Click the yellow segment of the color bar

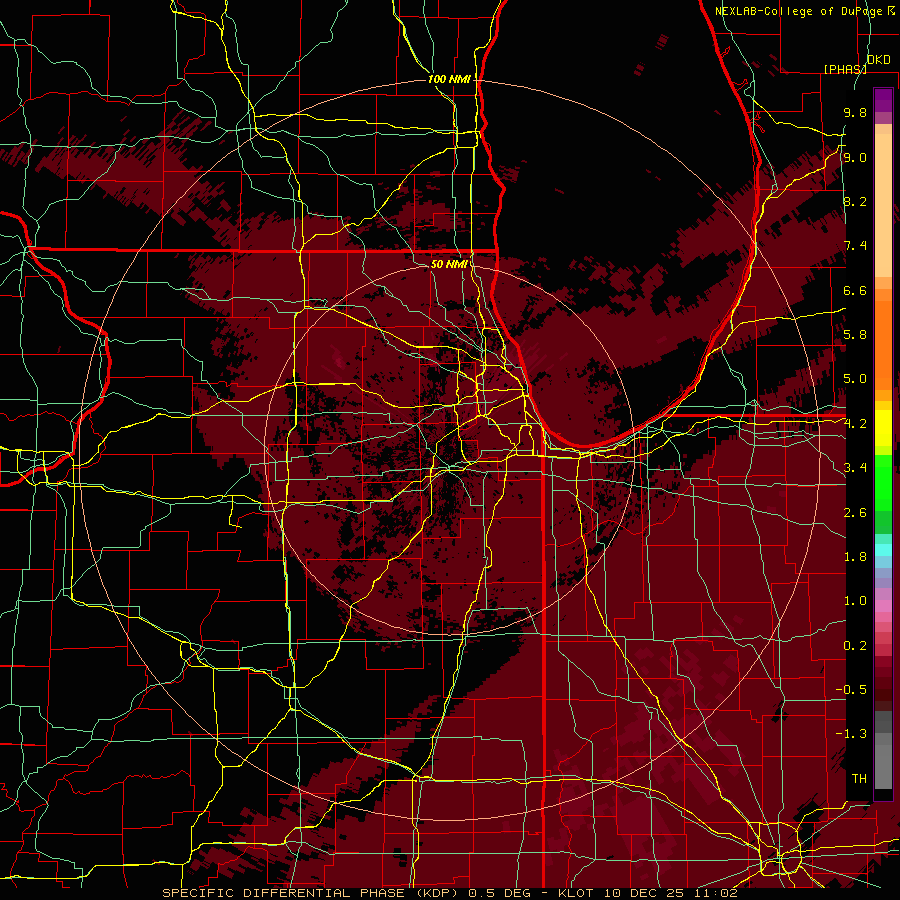(x=883, y=428)
